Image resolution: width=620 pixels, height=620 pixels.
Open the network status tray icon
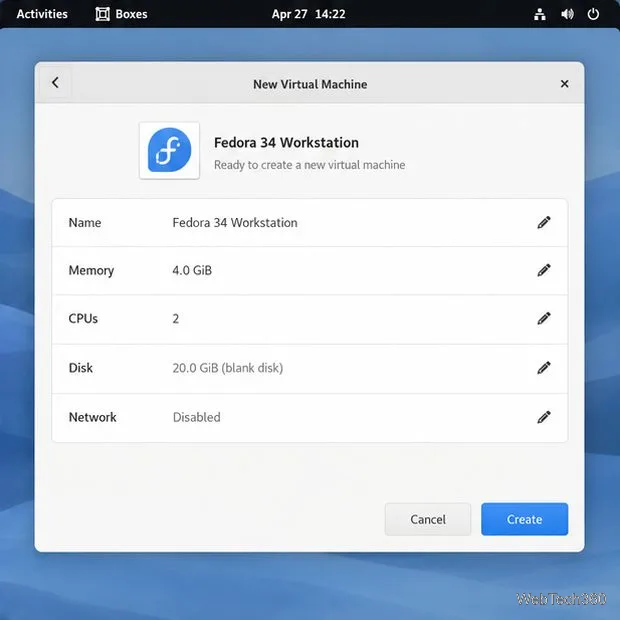pyautogui.click(x=540, y=14)
